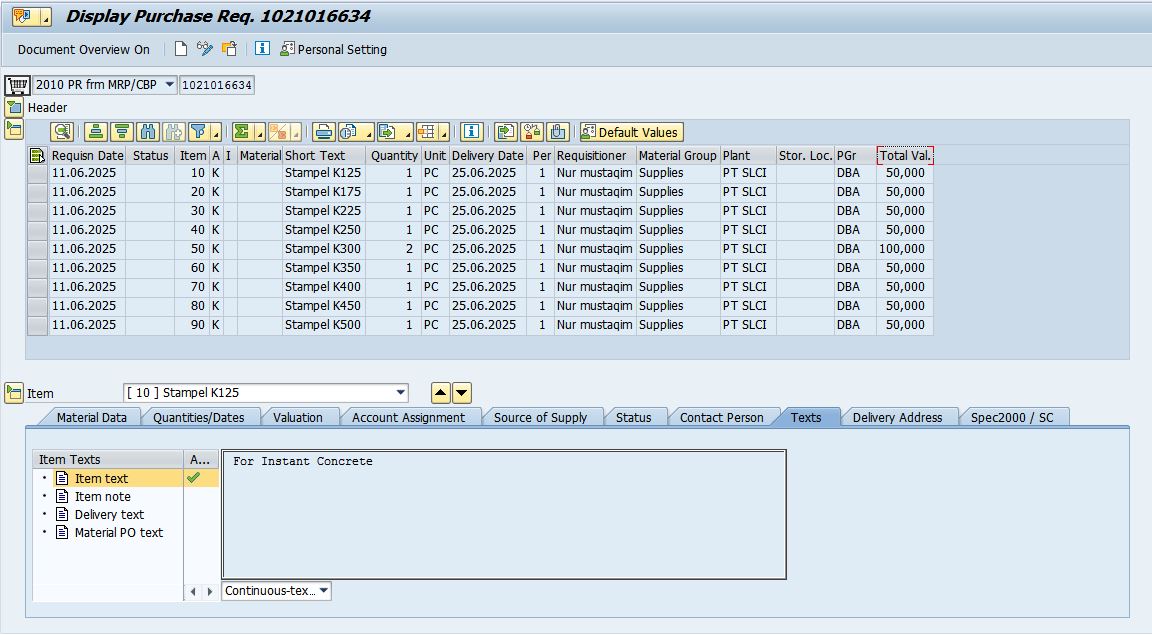Viewport: 1152px width, 635px height.
Task: Click the Set Filter funnel icon
Action: (198, 132)
